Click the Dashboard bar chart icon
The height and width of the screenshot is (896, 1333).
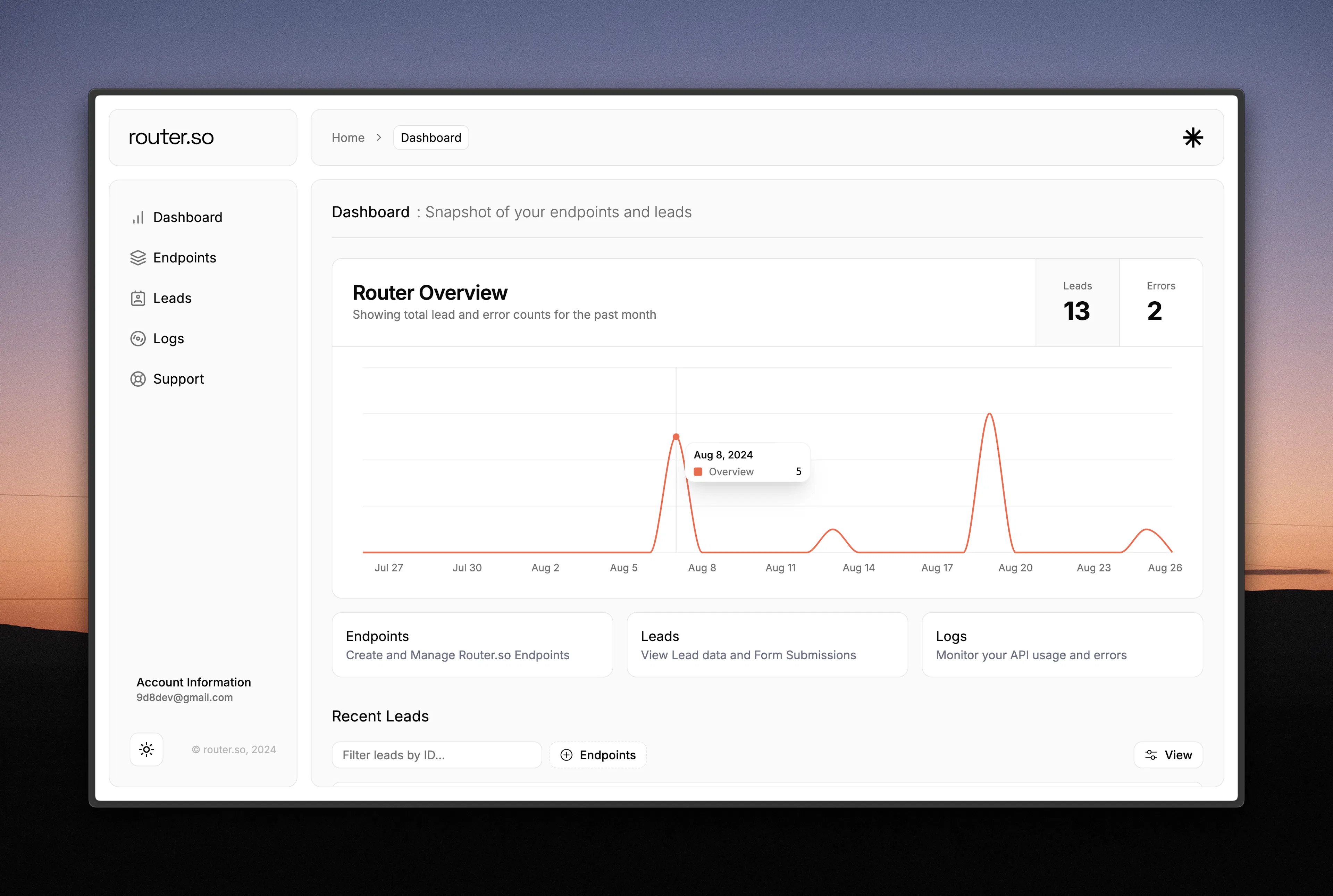click(138, 218)
